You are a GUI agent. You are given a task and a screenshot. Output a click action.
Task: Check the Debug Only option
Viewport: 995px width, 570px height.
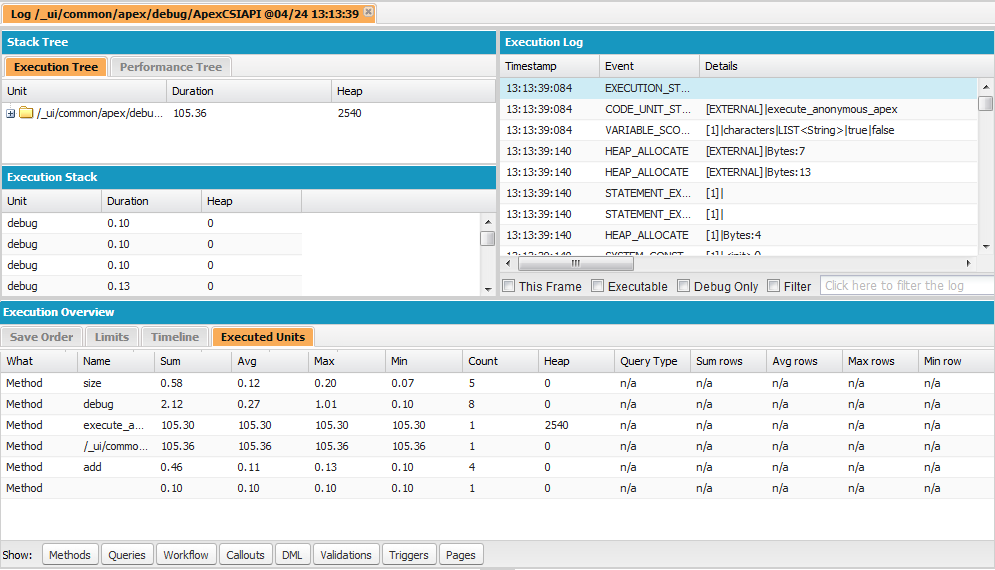(x=684, y=286)
